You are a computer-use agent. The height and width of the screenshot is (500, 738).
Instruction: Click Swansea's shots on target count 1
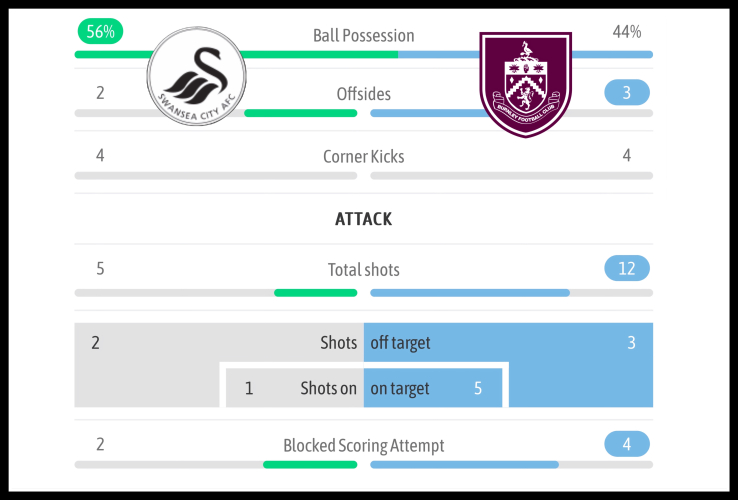tap(249, 388)
